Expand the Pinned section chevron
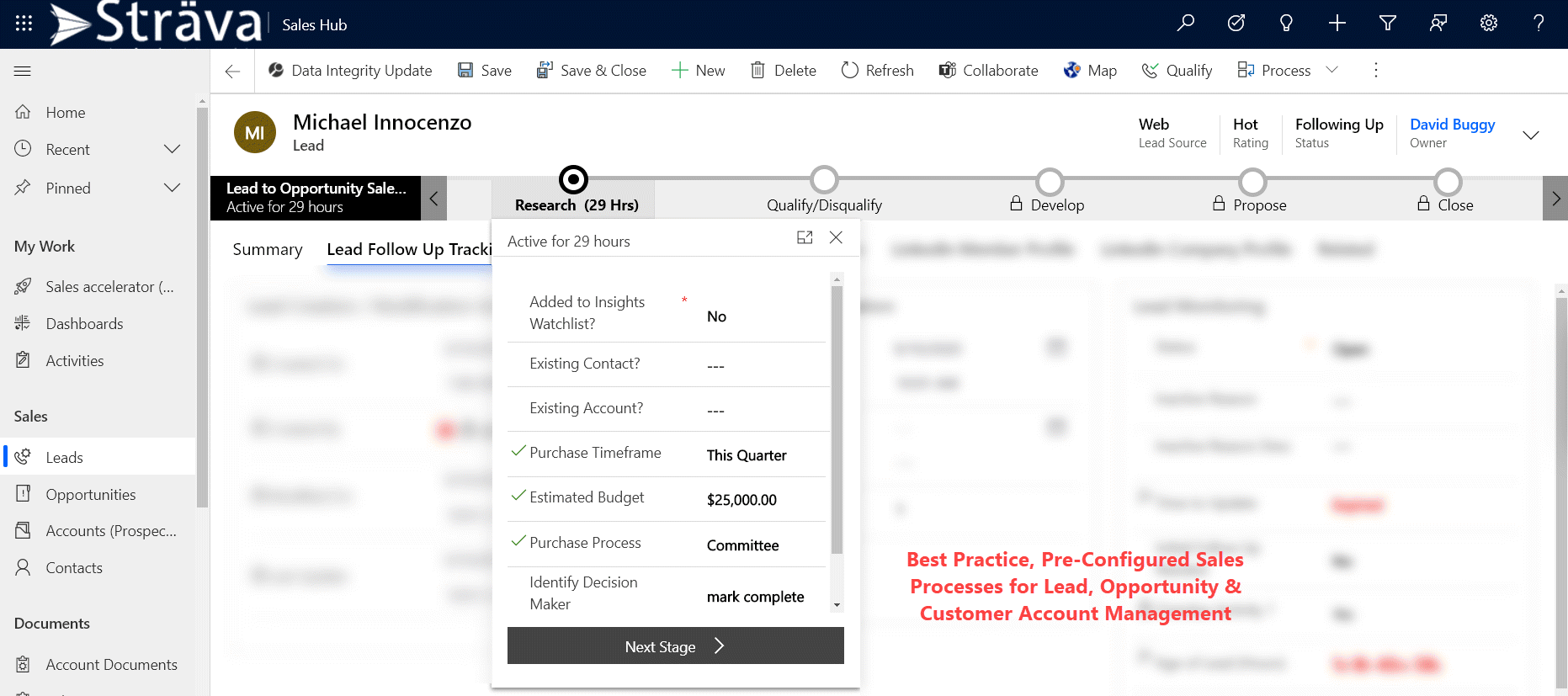The image size is (1568, 696). (x=173, y=188)
